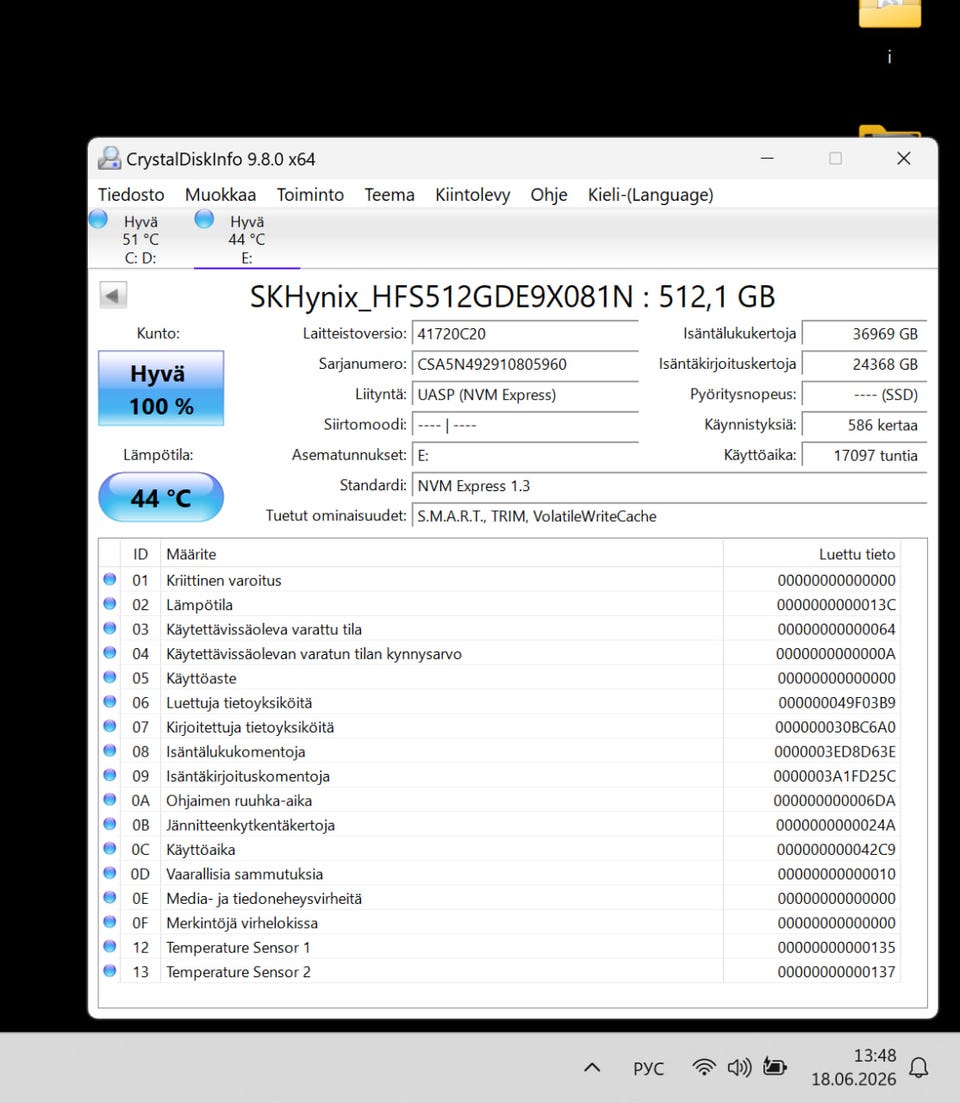Click the raw value 000000049F03B9
960x1103 pixels.
(x=837, y=702)
